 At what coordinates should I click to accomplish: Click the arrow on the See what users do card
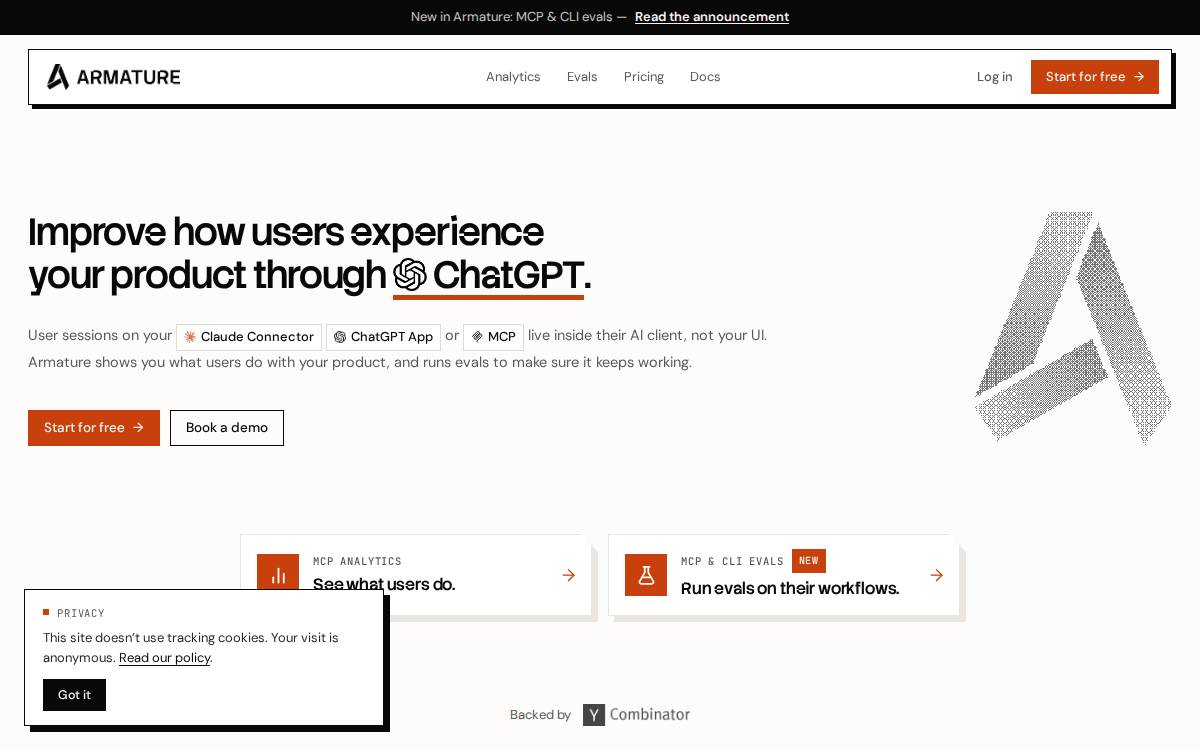coord(569,575)
